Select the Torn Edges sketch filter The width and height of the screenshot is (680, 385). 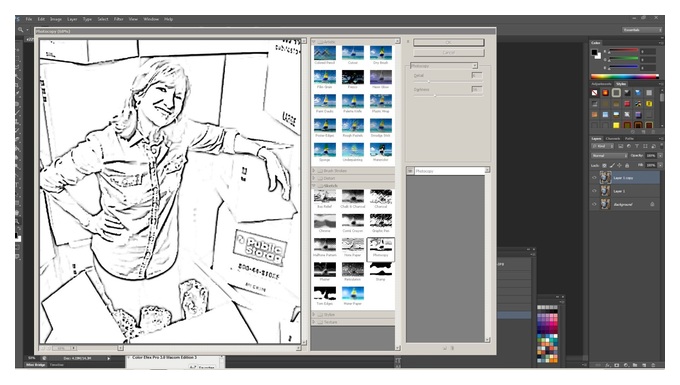coord(324,294)
